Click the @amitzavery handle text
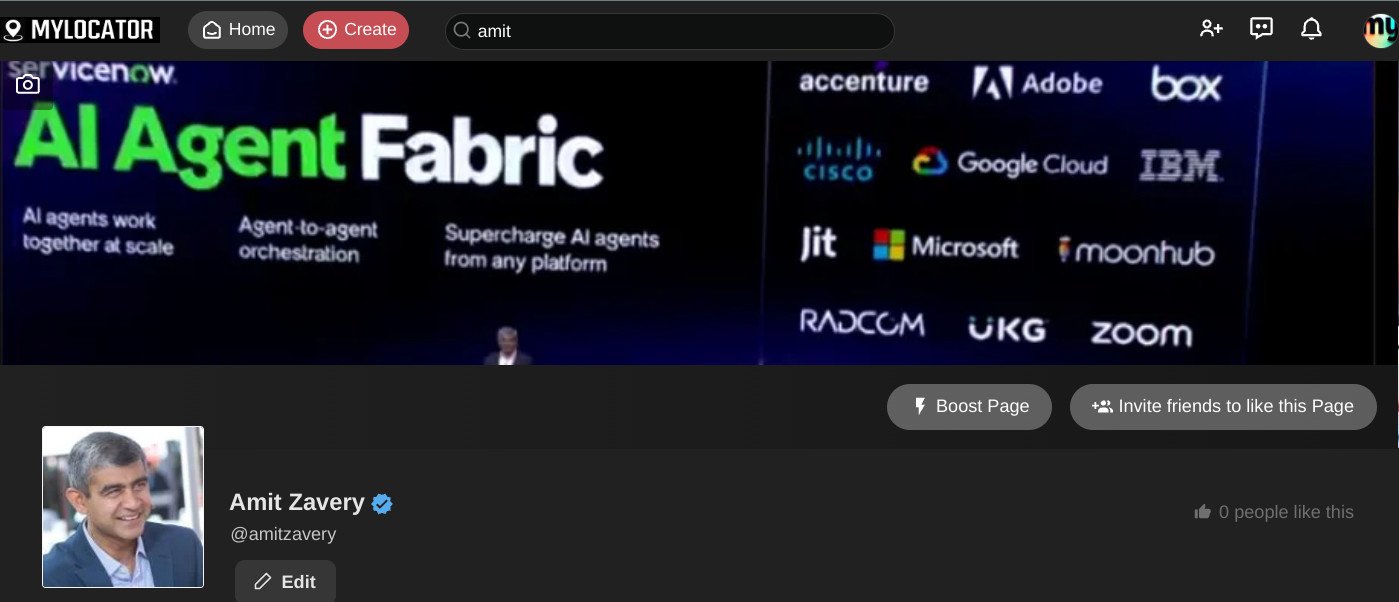Screen dimensions: 1399x602 (x=283, y=534)
